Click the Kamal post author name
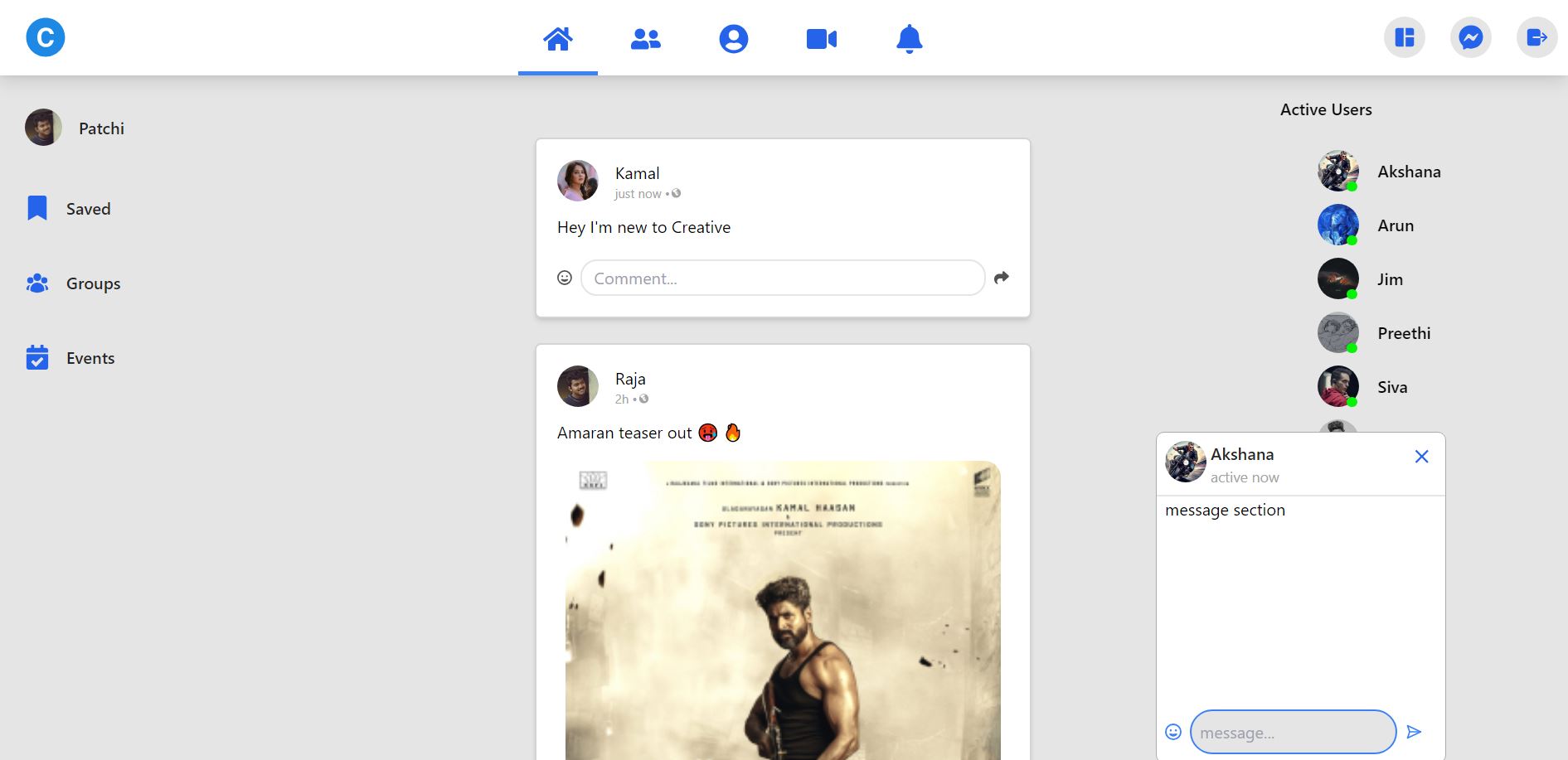The width and height of the screenshot is (1568, 760). click(x=638, y=173)
